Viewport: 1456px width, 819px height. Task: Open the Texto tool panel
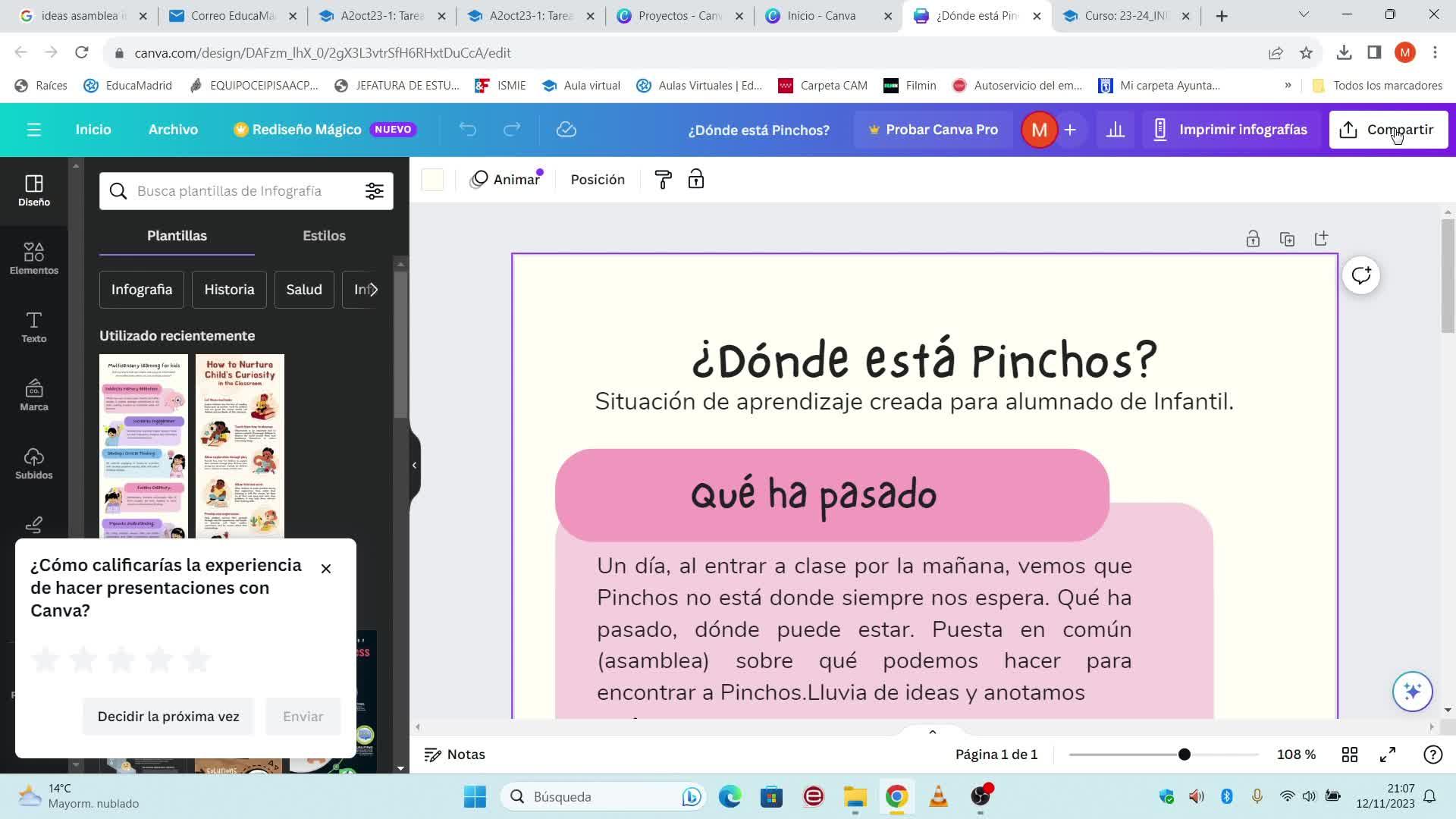[x=33, y=326]
